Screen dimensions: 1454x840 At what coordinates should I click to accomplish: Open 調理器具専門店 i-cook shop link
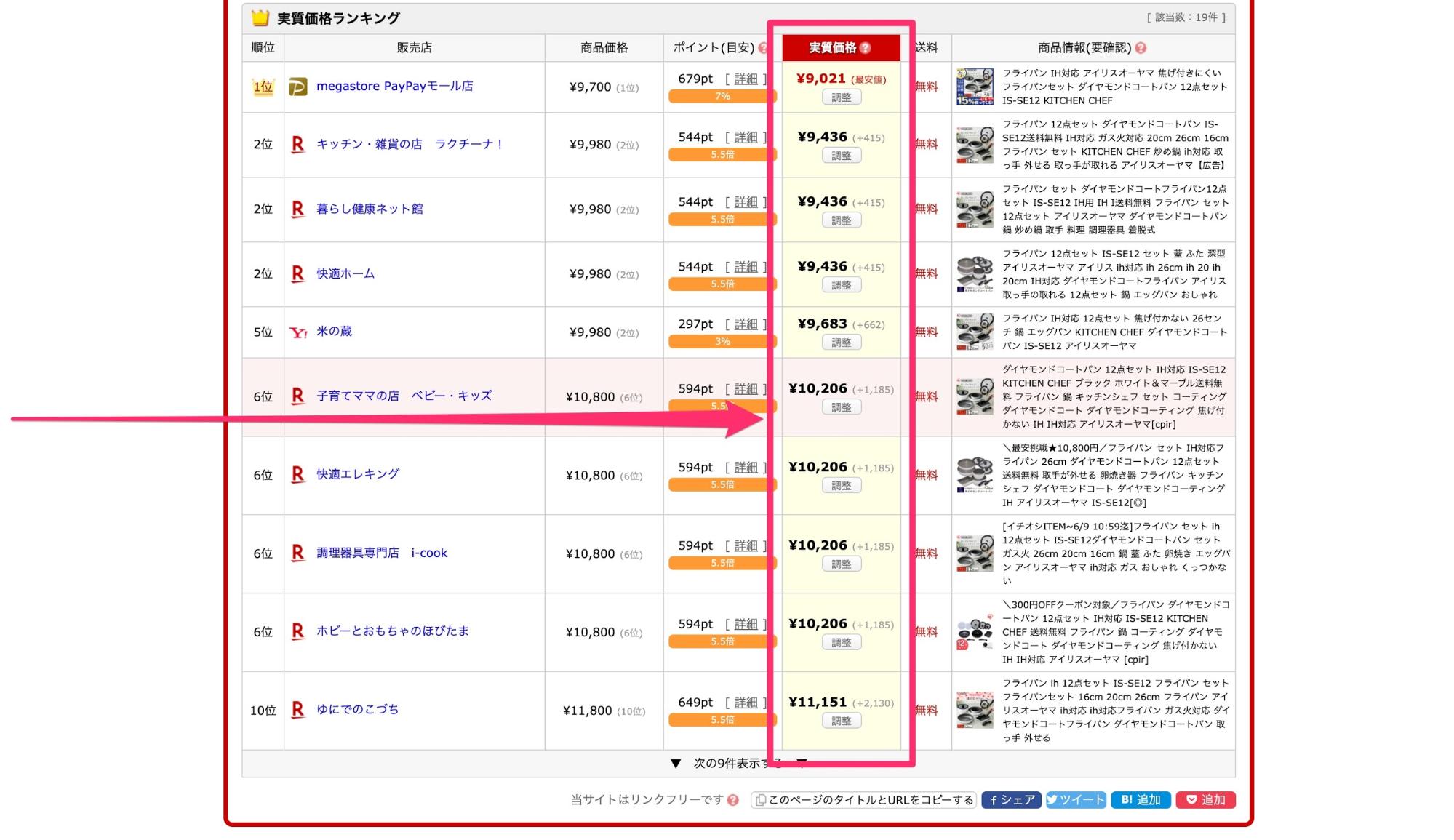click(381, 553)
